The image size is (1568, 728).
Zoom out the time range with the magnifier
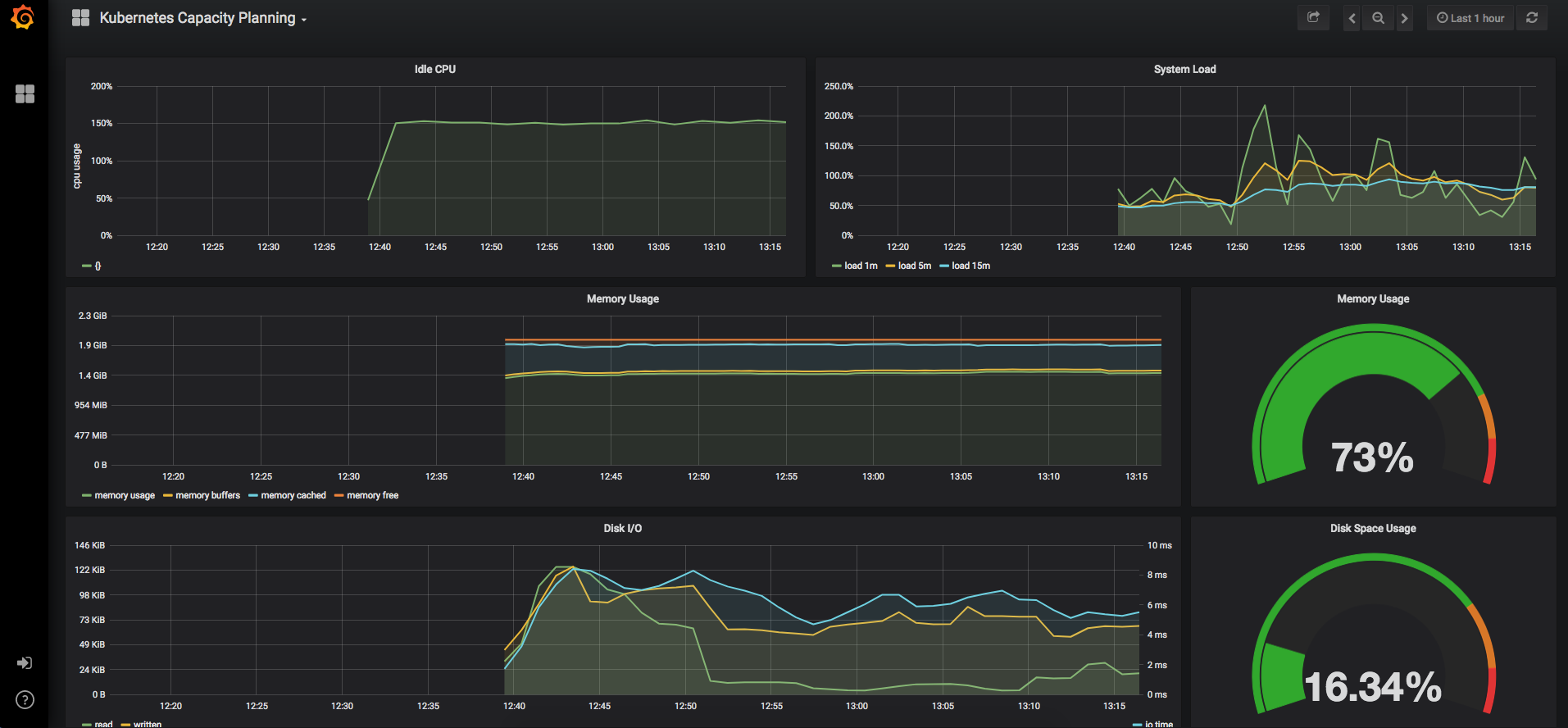(1379, 18)
